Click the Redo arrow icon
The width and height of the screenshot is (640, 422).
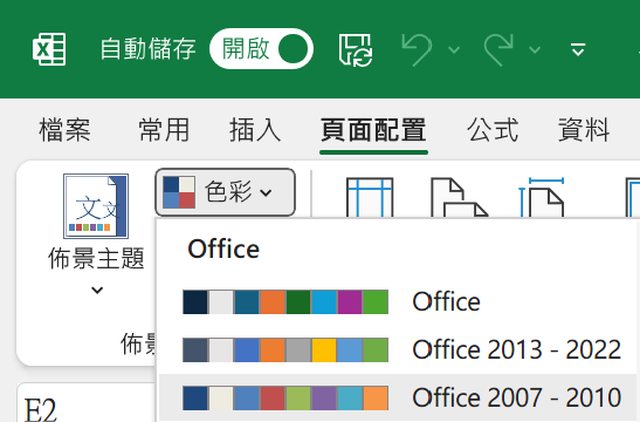pos(500,49)
